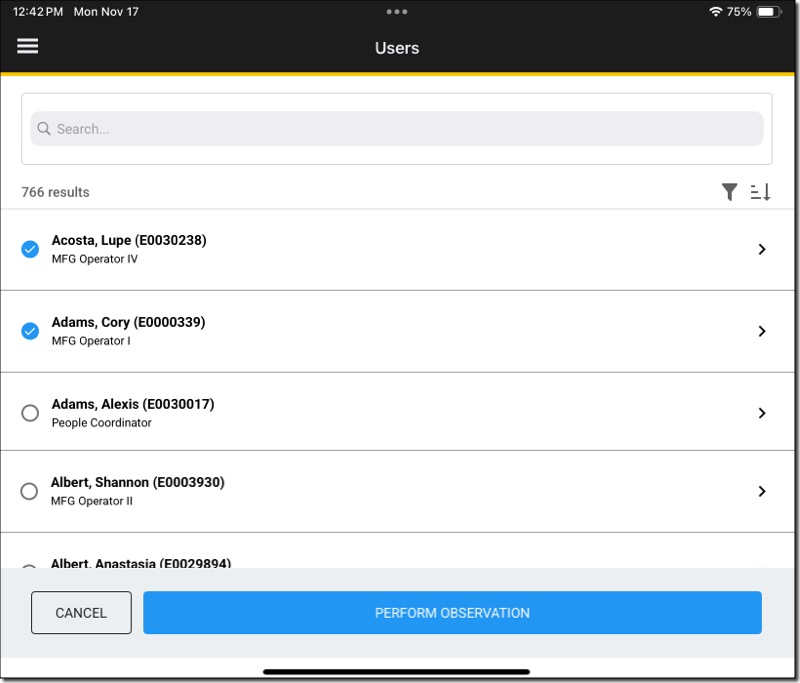Tap the Wi-Fi status icon
Screen dimensions: 800x683
coord(715,12)
